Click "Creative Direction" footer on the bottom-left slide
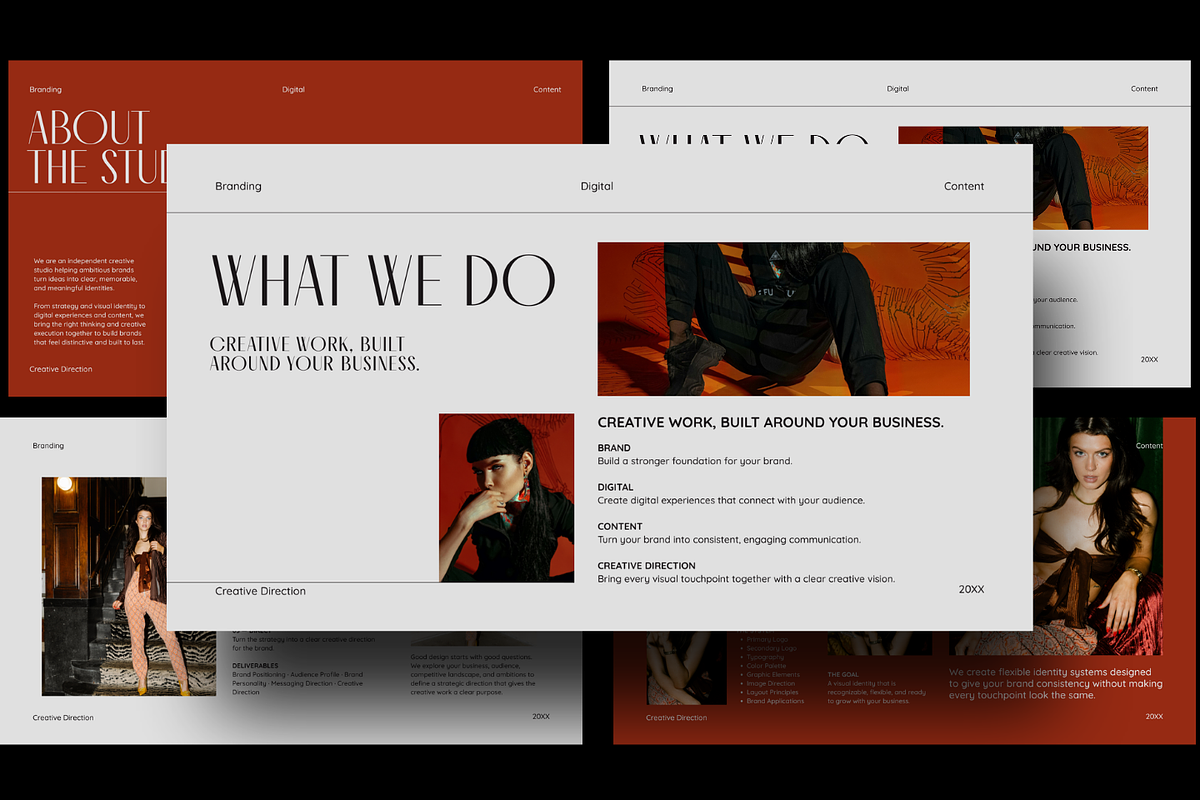Viewport: 1200px width, 800px height. tap(63, 718)
